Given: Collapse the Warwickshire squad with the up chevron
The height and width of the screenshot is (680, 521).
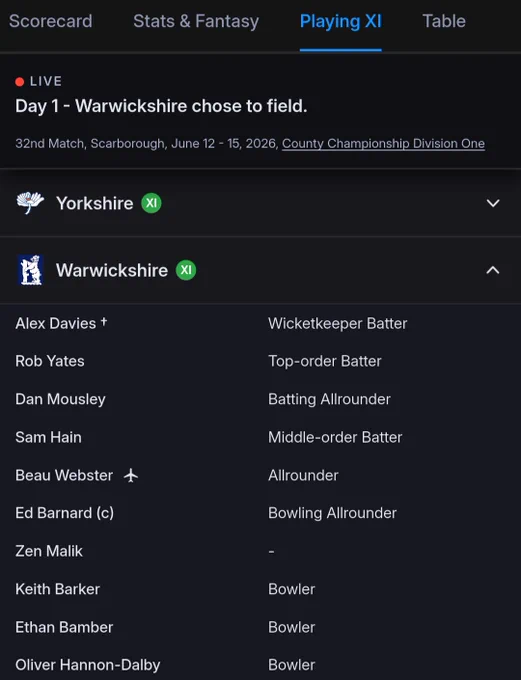Looking at the screenshot, I should point(493,270).
